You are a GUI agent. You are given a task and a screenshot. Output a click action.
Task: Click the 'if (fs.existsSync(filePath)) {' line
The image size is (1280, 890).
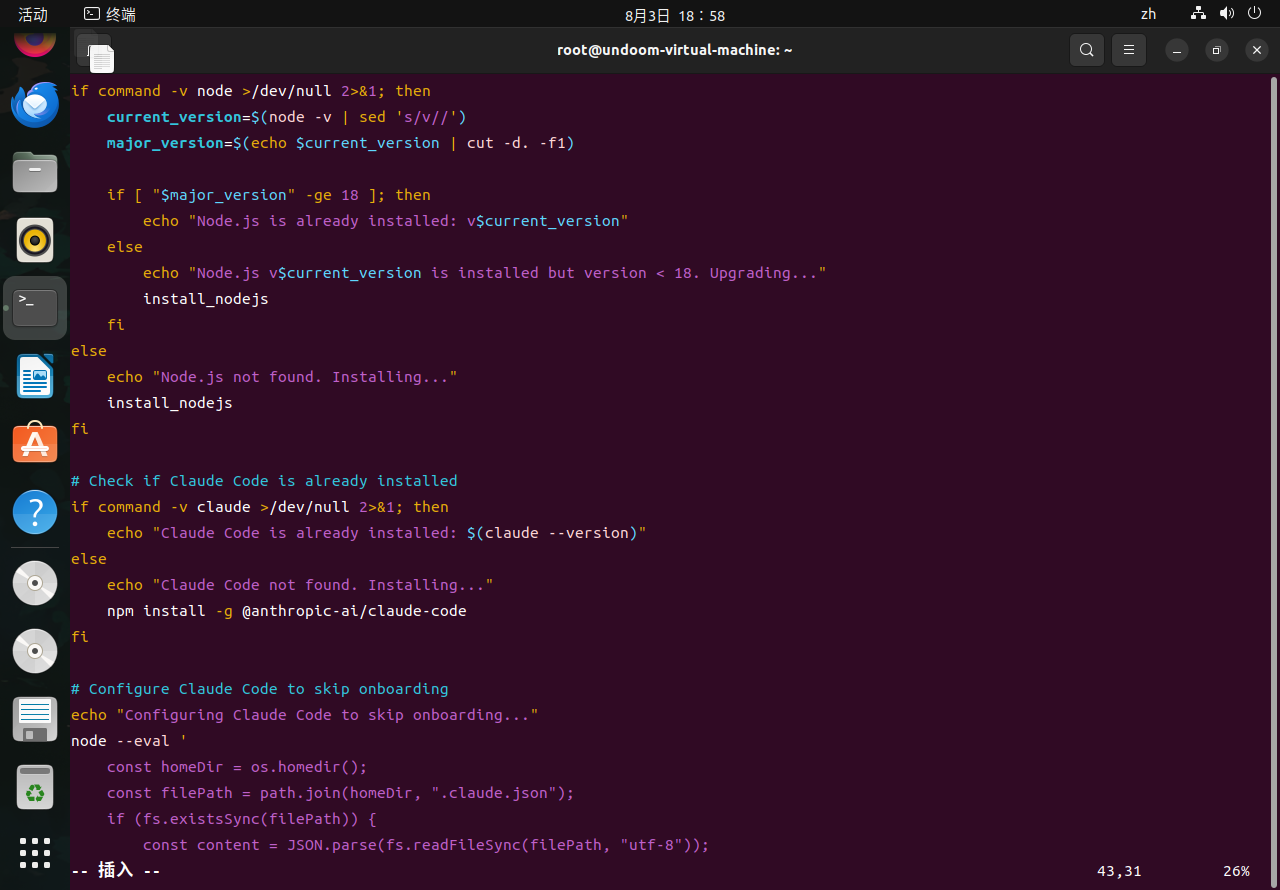point(242,819)
